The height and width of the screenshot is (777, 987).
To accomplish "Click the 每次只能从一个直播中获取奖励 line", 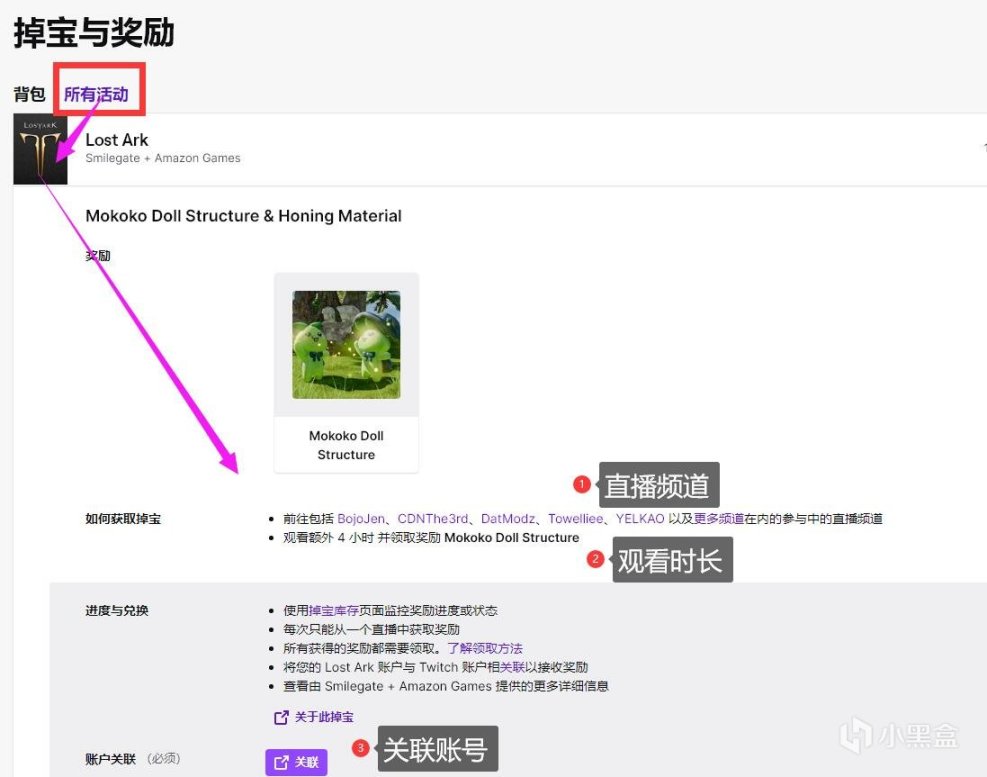I will click(371, 630).
